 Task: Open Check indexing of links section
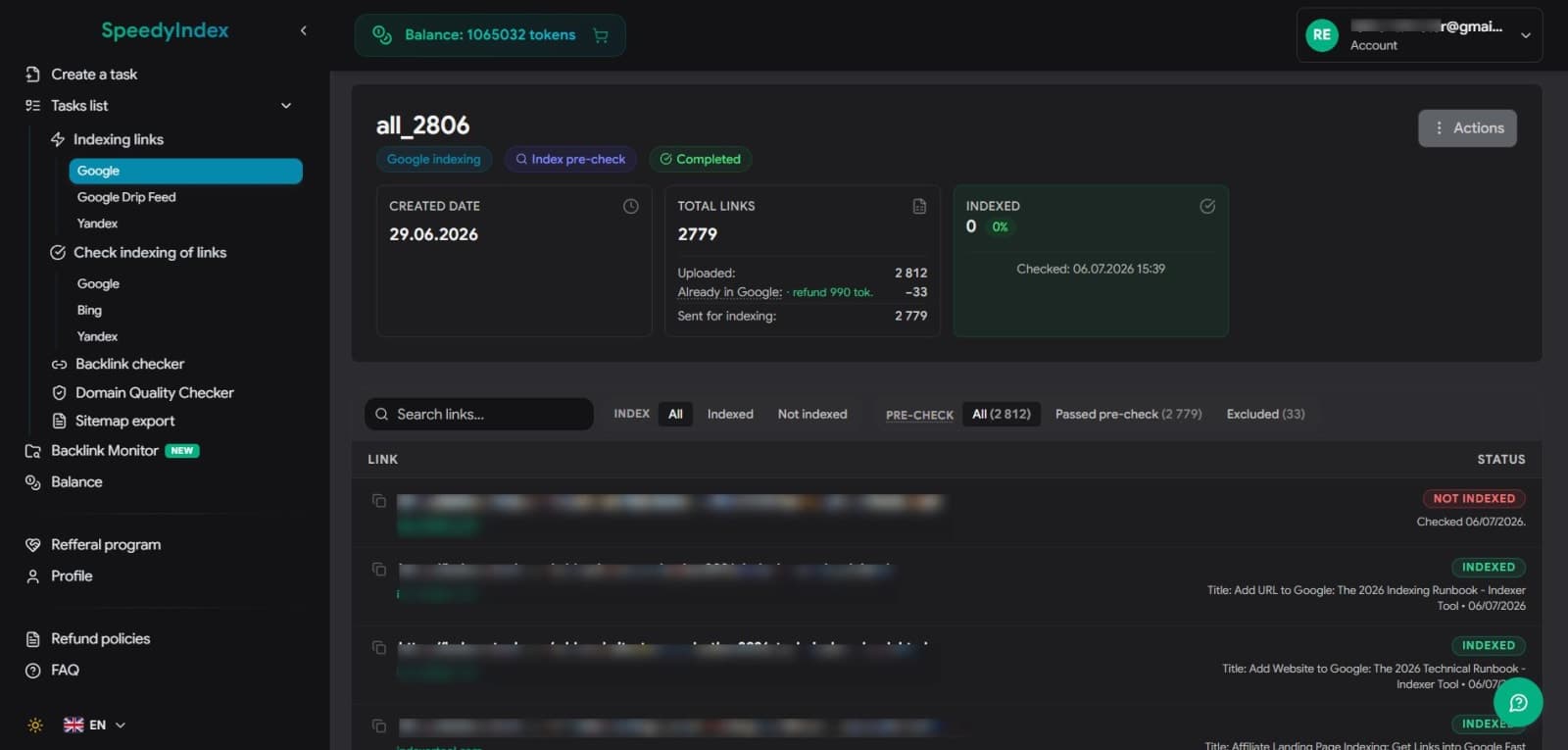[149, 252]
